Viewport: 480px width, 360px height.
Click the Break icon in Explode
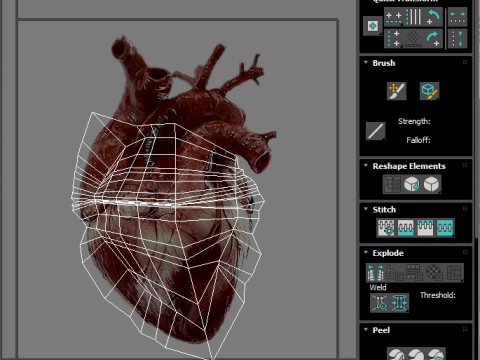[376, 273]
